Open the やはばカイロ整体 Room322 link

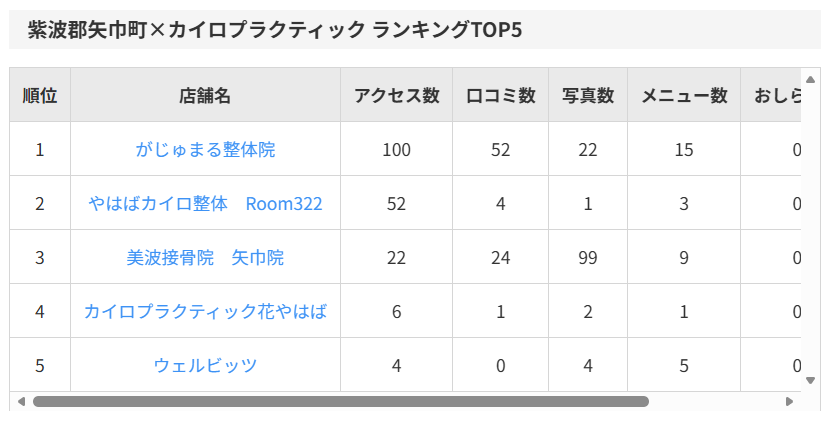click(205, 204)
